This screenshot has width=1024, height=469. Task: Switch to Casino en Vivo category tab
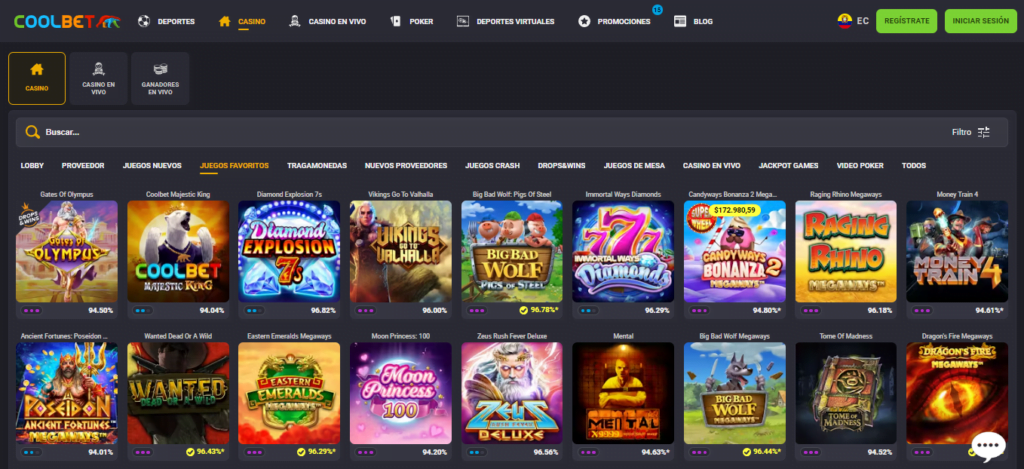(x=712, y=166)
